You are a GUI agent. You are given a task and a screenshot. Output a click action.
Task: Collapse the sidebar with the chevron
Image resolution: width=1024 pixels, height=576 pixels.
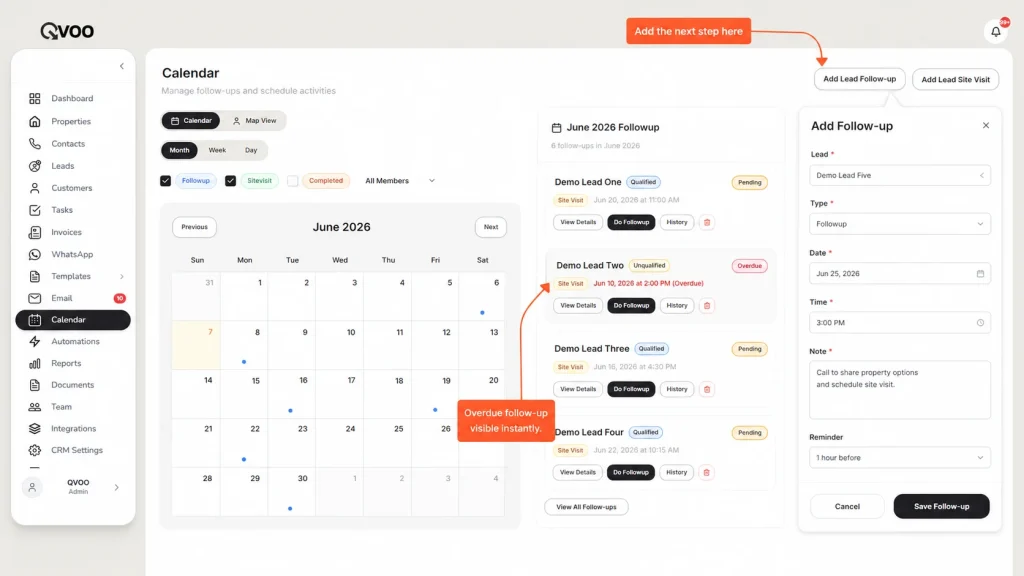[121, 66]
